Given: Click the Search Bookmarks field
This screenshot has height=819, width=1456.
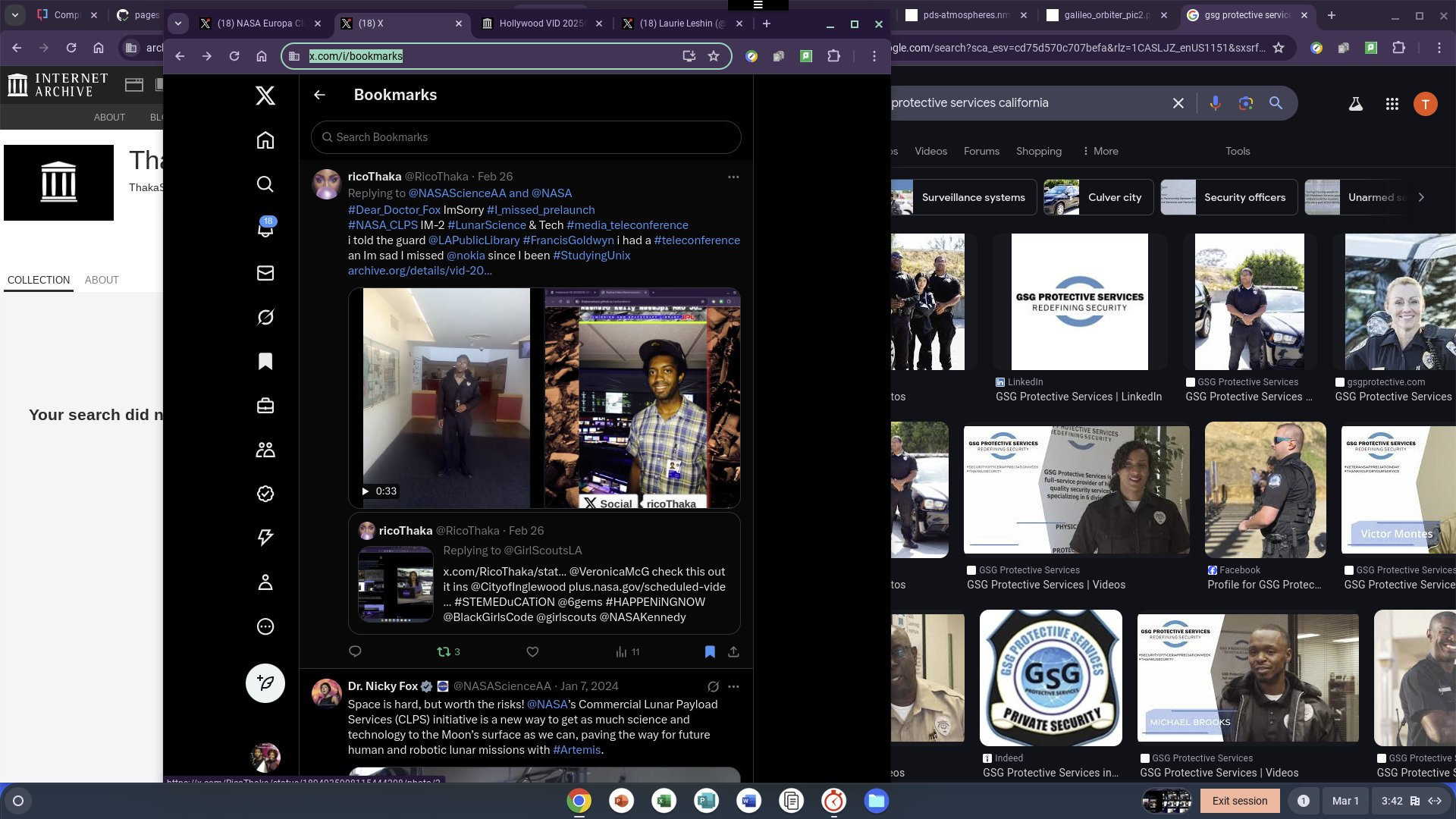Looking at the screenshot, I should tap(526, 137).
